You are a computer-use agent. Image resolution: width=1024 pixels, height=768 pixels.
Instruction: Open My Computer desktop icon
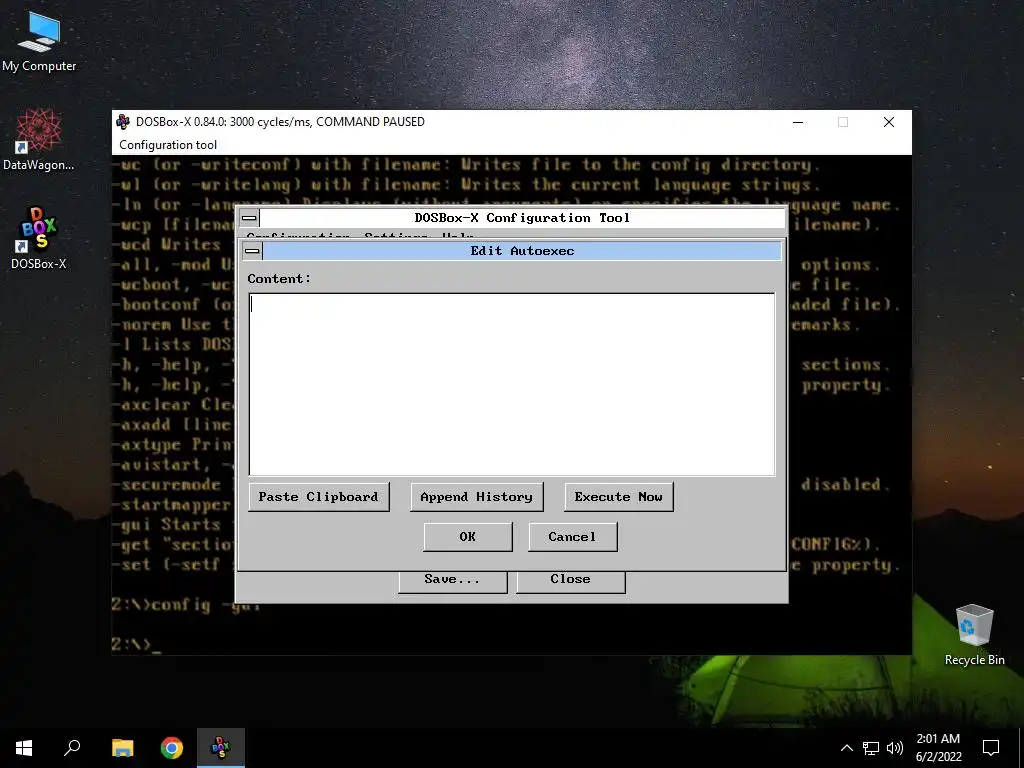(x=39, y=40)
